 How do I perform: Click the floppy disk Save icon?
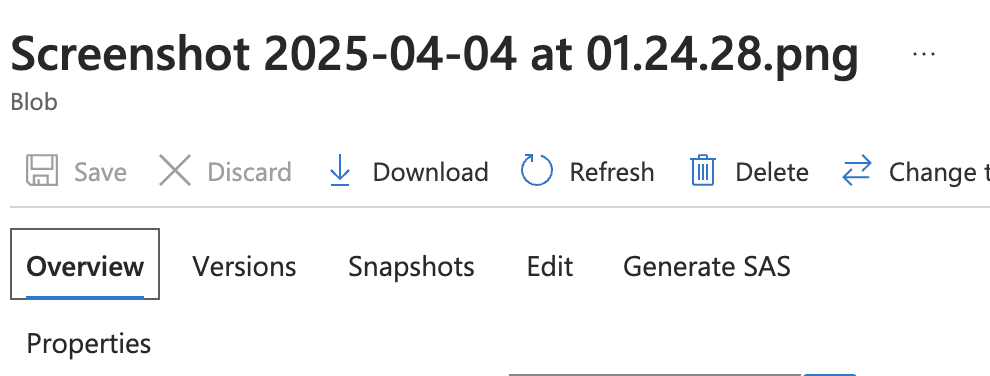(42, 171)
